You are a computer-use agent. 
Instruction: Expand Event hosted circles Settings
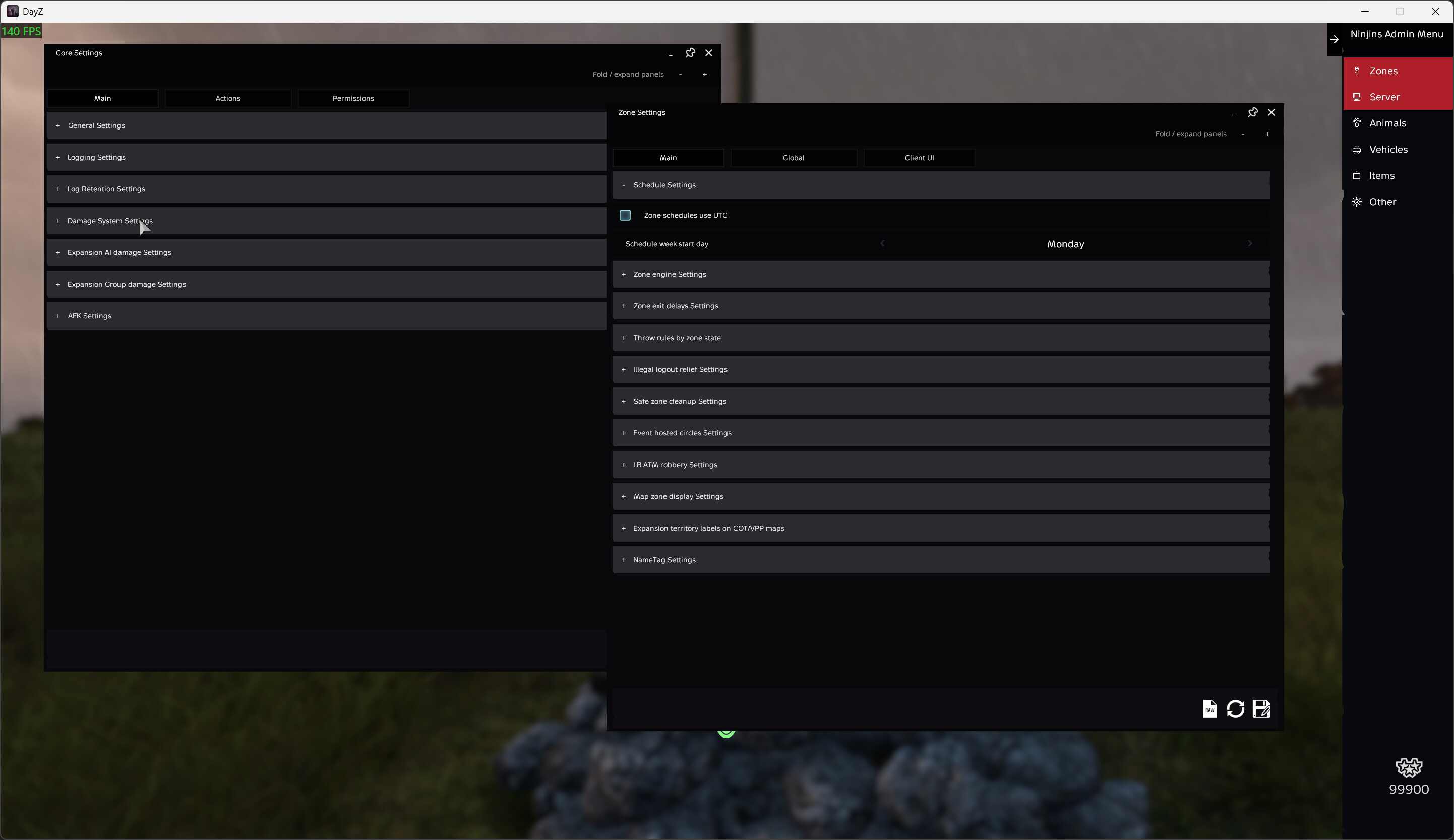[x=941, y=433]
